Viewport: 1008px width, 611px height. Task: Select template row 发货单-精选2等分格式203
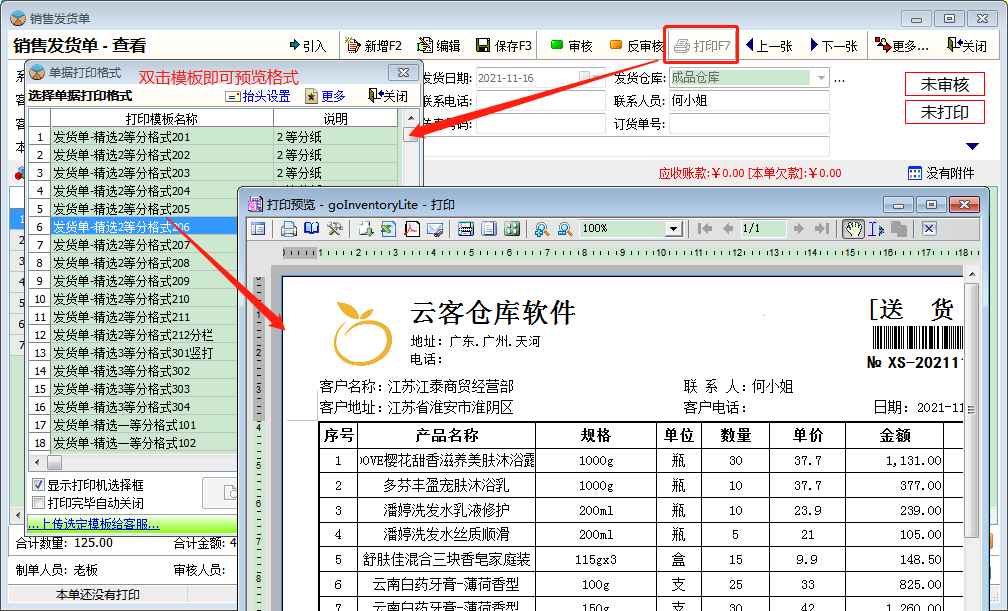[215, 173]
